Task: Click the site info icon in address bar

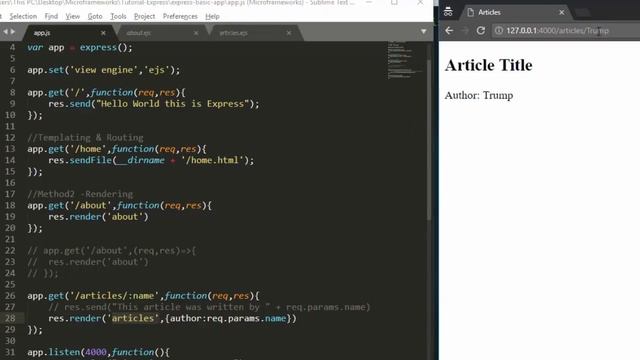Action: [499, 31]
